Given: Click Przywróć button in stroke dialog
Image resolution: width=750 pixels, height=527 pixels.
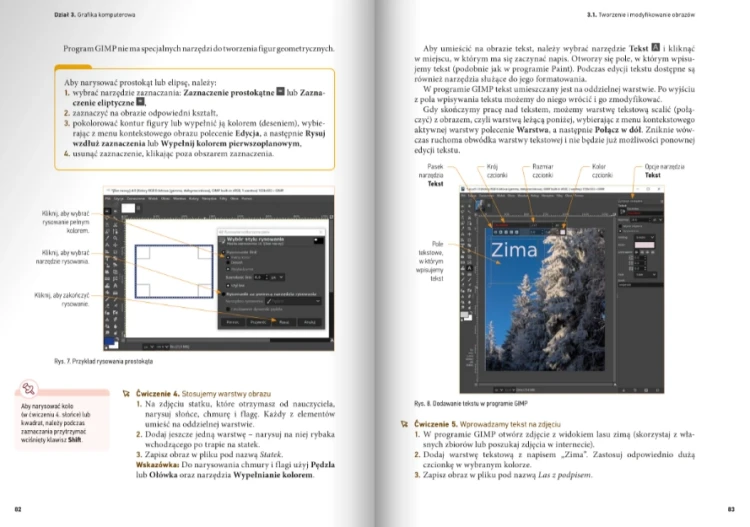Looking at the screenshot, I should tap(258, 322).
